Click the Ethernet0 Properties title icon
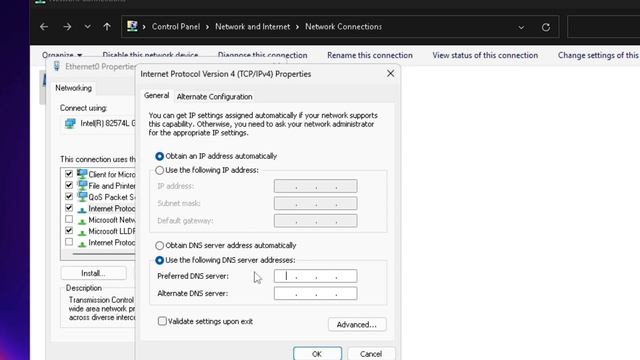The height and width of the screenshot is (360, 640). point(57,66)
